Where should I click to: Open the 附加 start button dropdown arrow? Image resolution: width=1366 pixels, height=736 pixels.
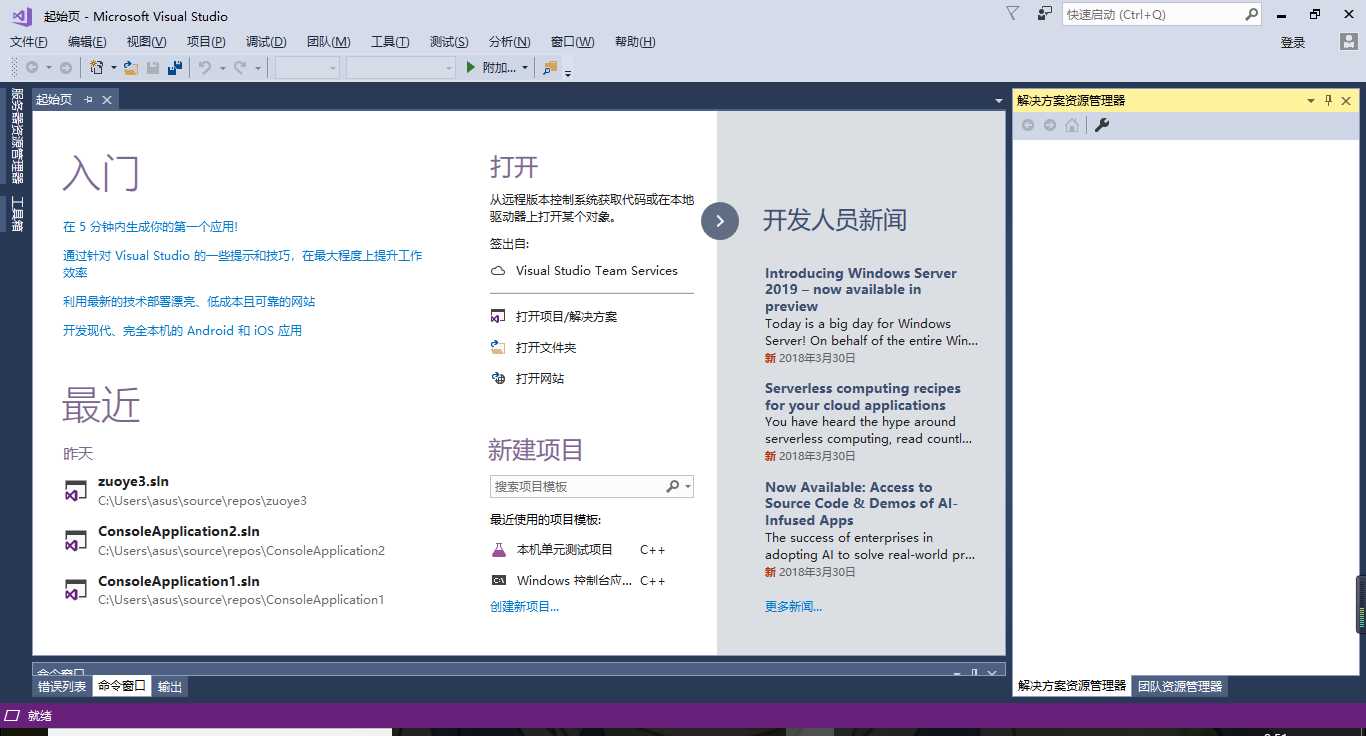point(525,68)
